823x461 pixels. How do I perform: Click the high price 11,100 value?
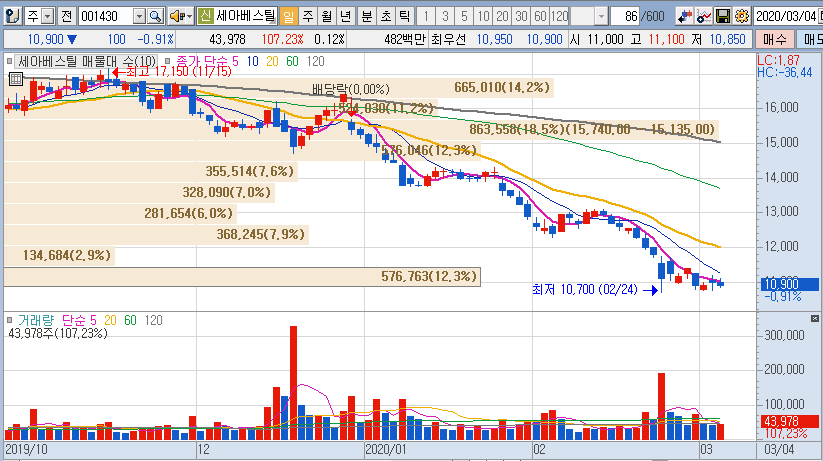click(x=667, y=39)
